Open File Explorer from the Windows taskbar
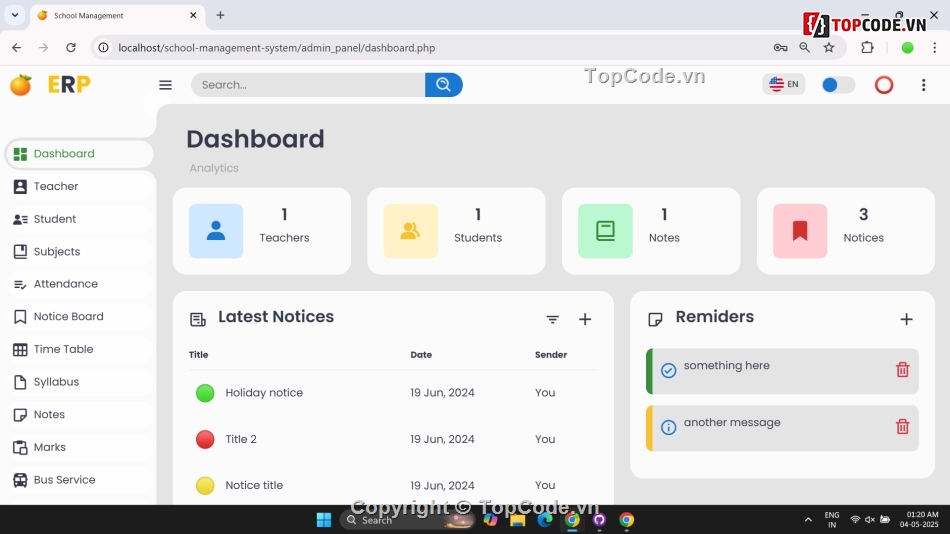Screen dimensions: 950x534 point(518,520)
